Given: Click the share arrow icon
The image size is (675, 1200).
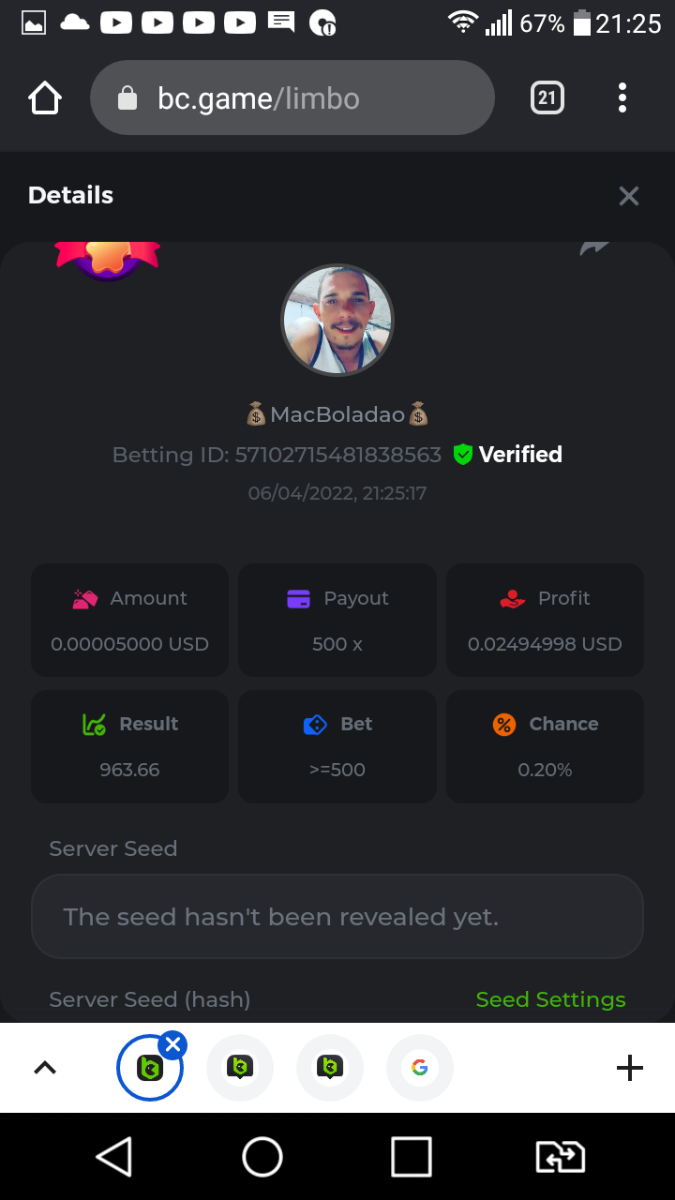Looking at the screenshot, I should 594,248.
